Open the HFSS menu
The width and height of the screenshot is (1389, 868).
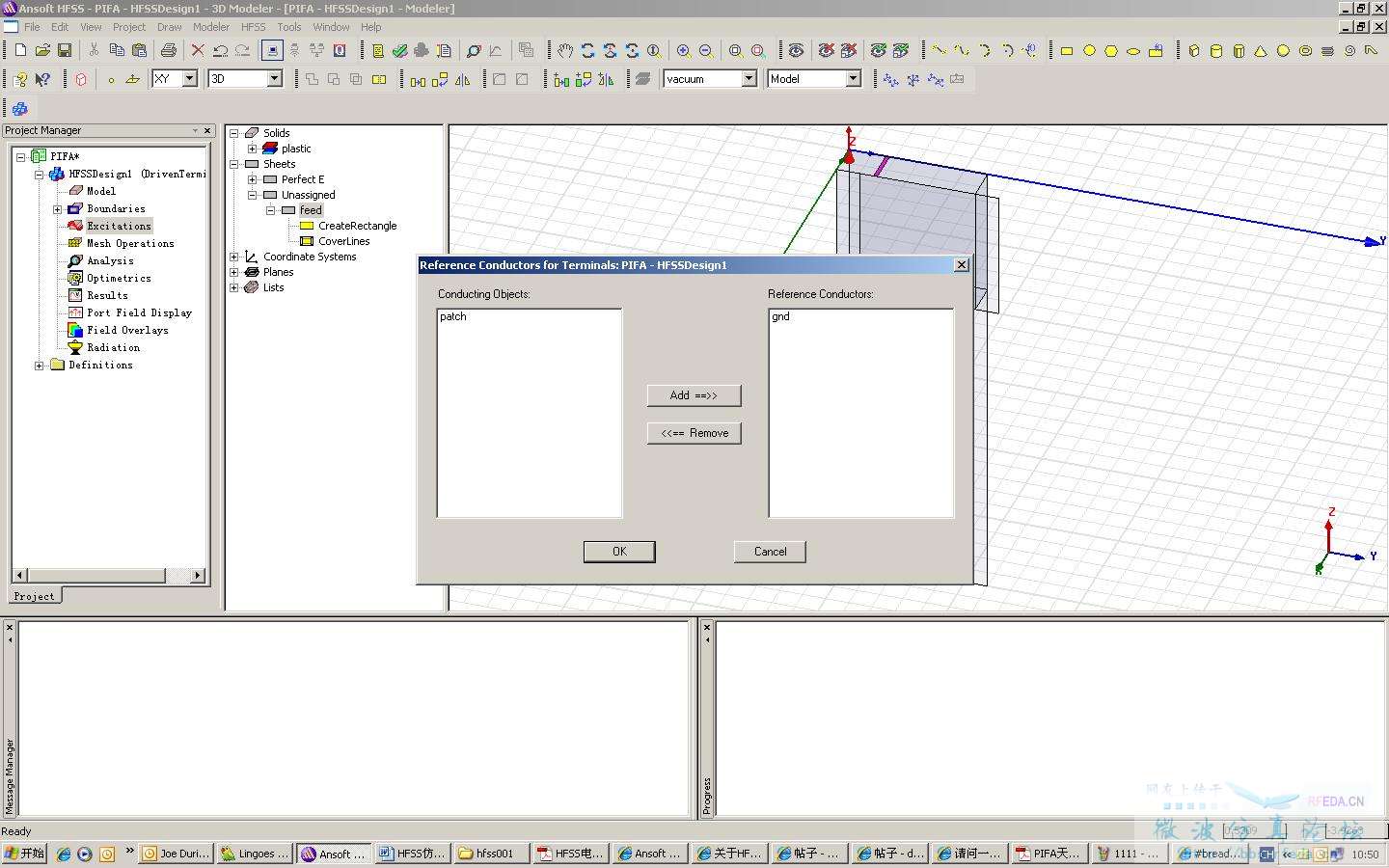pos(253,27)
